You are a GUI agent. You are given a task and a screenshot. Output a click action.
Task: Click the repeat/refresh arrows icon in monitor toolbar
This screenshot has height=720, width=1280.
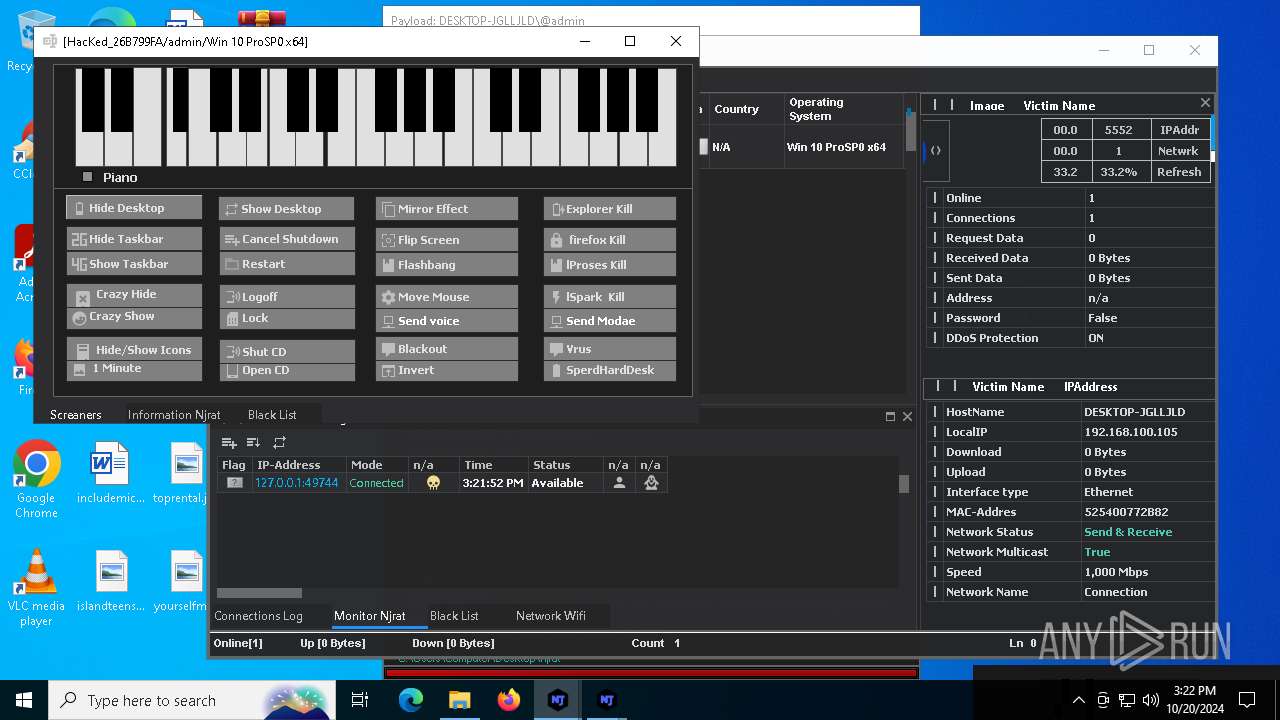[x=279, y=442]
